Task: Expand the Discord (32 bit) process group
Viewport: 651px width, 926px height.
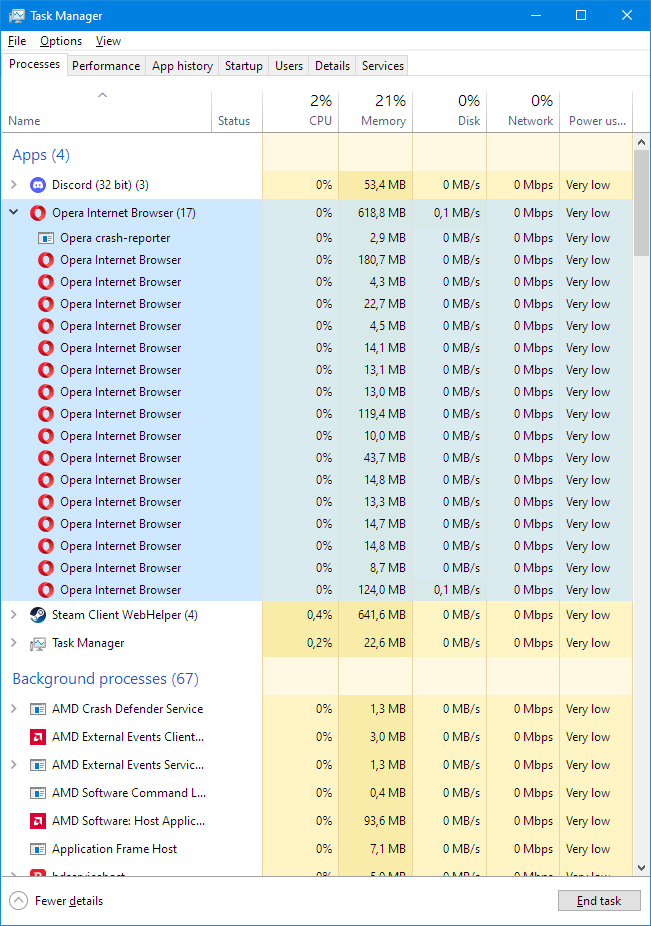Action: [14, 185]
